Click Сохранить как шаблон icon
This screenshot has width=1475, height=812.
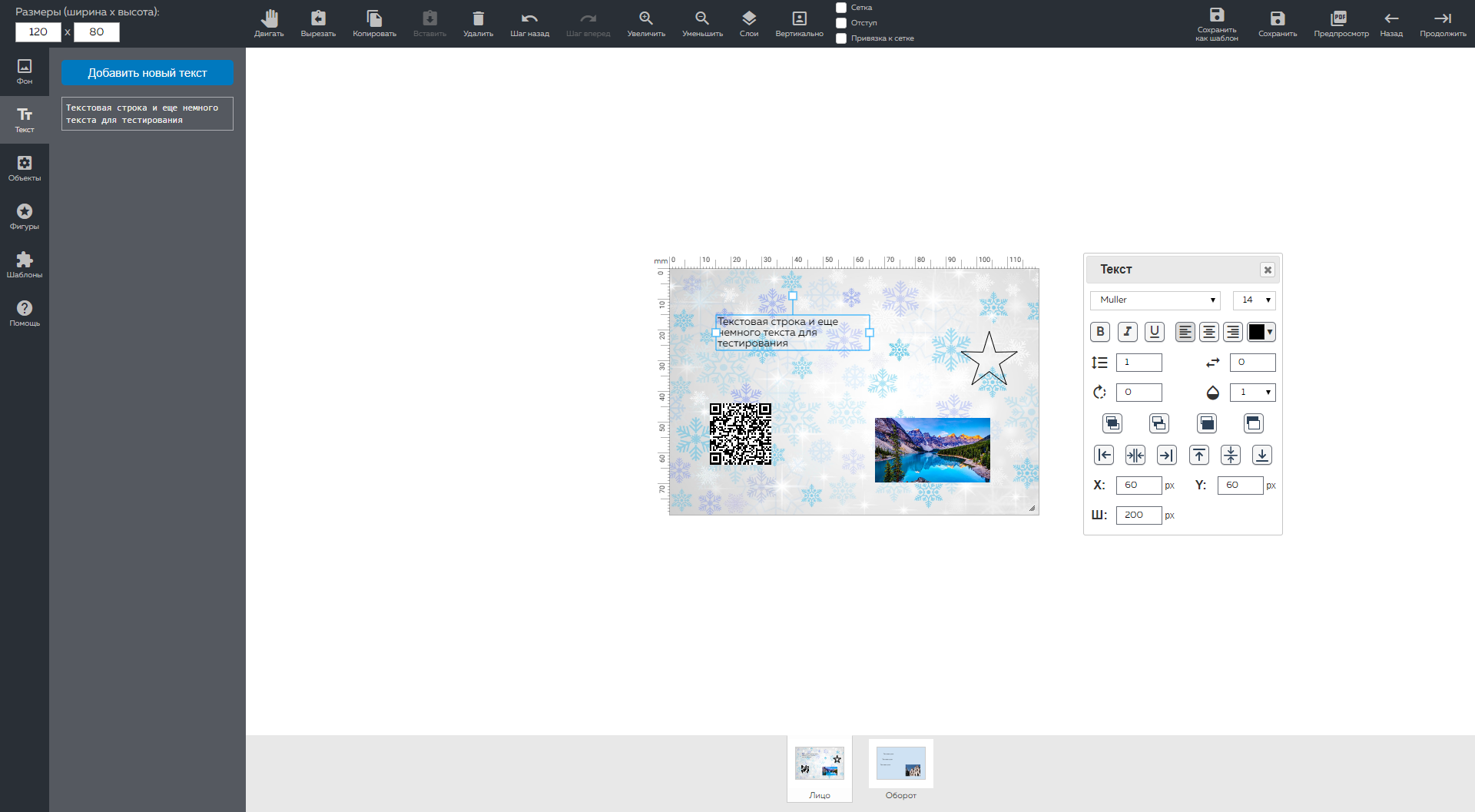pos(1217,24)
